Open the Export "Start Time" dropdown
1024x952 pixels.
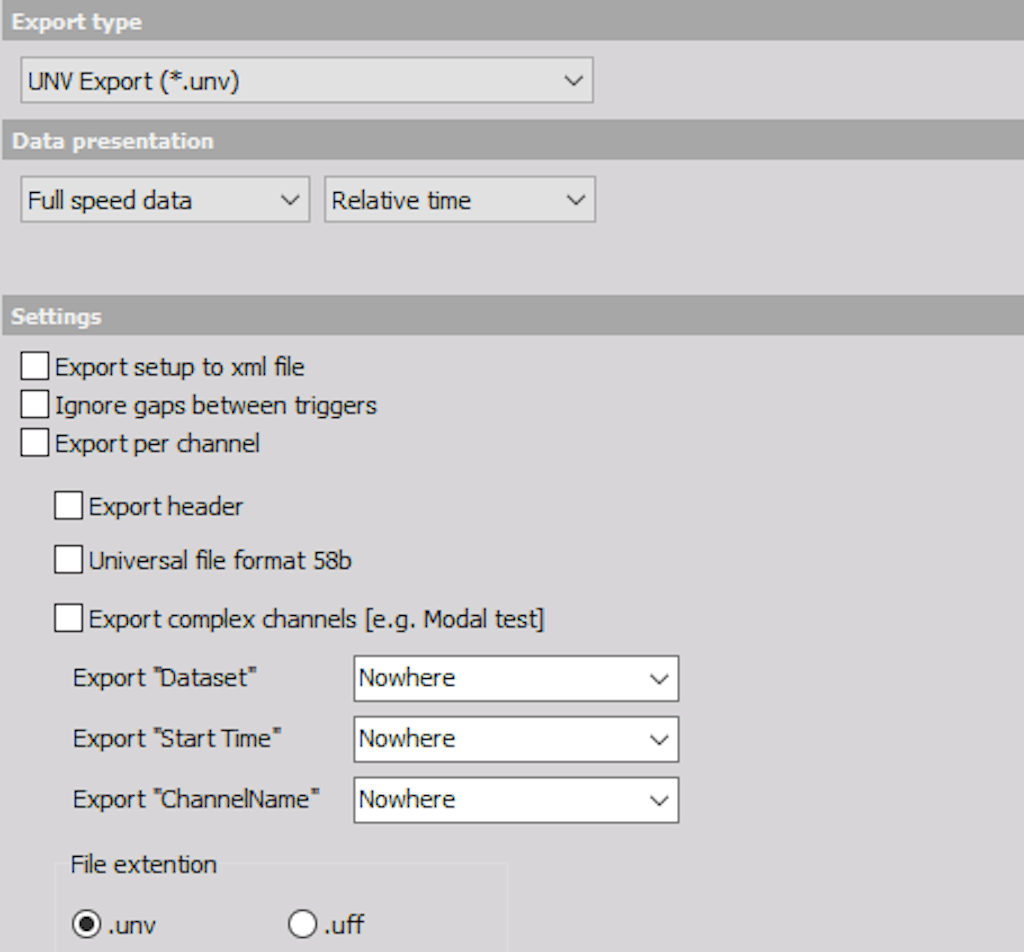(516, 739)
